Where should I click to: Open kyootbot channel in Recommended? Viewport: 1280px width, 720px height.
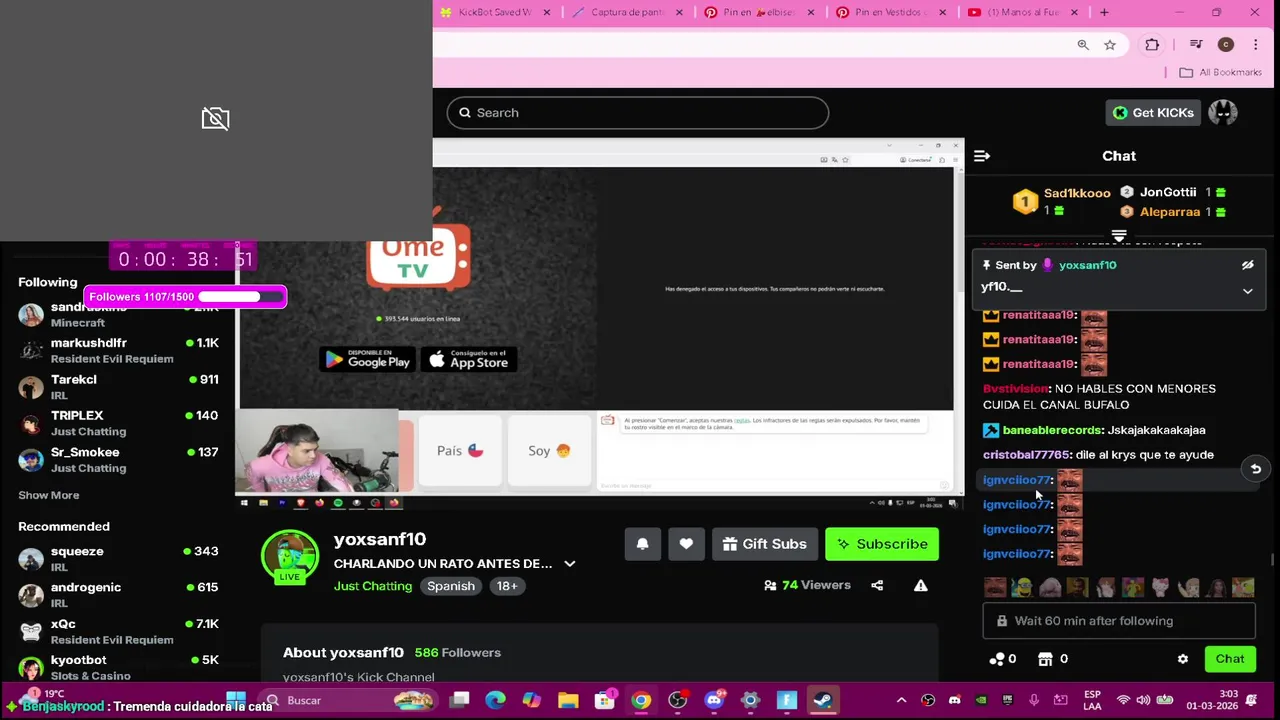[118, 667]
